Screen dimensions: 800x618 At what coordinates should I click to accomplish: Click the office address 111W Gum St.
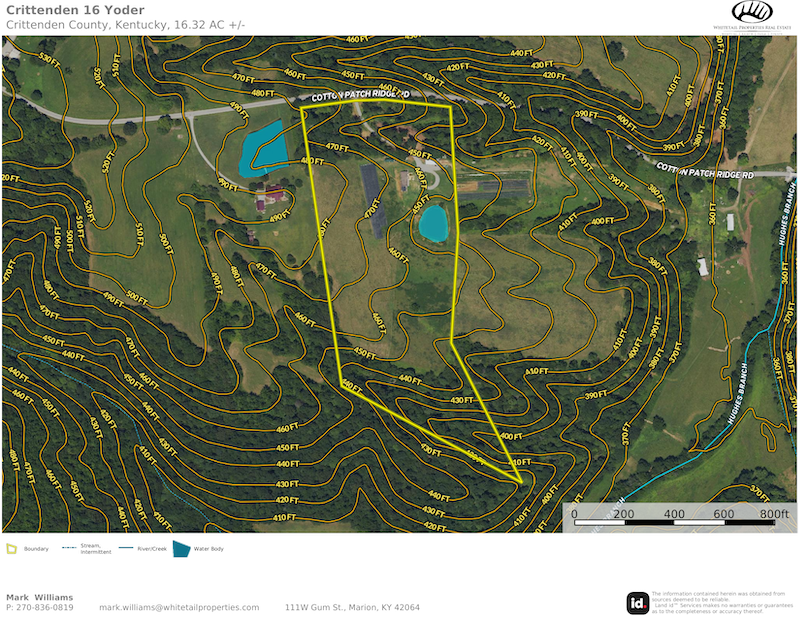point(352,607)
